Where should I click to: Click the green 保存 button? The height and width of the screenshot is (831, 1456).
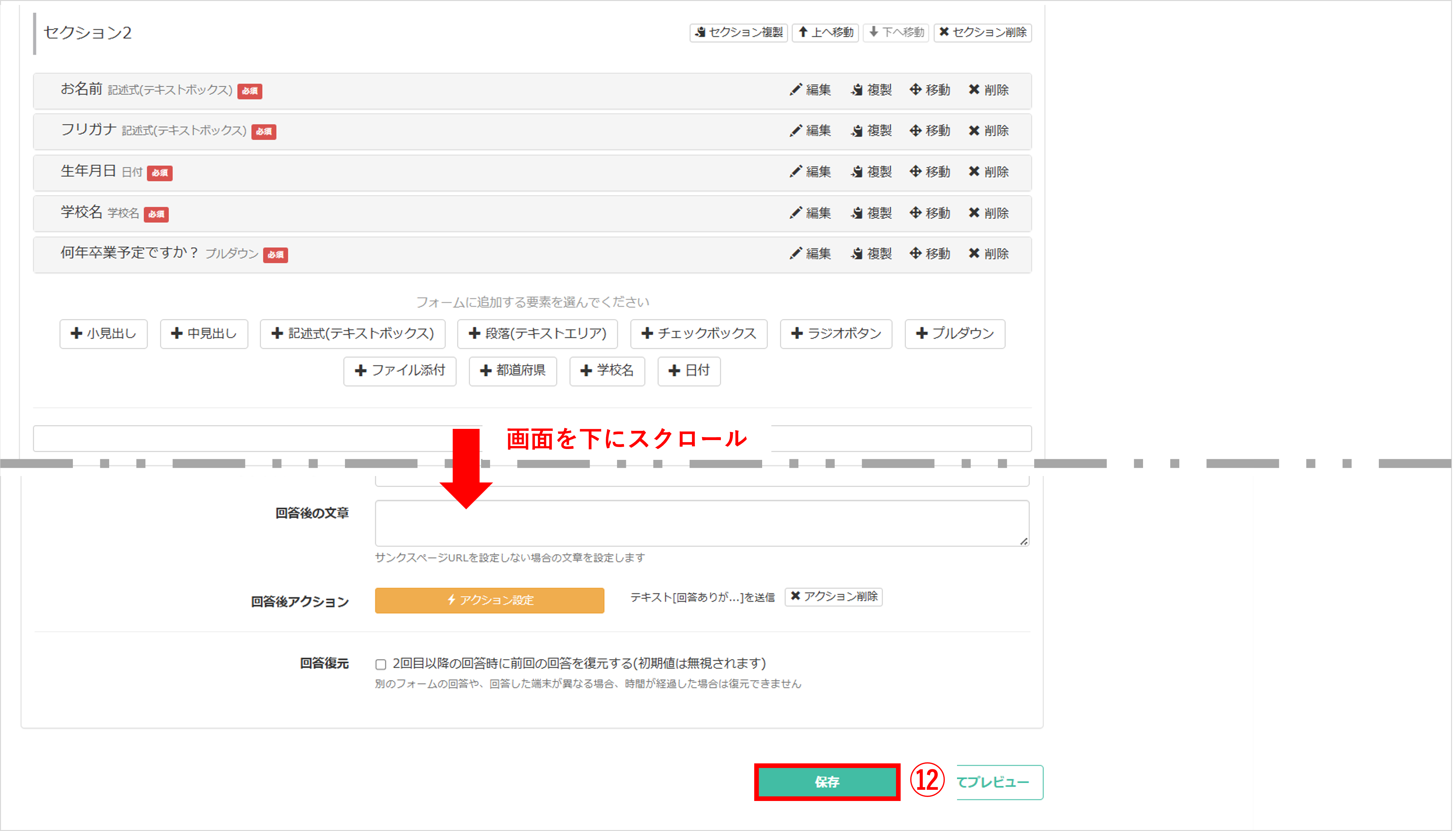827,783
